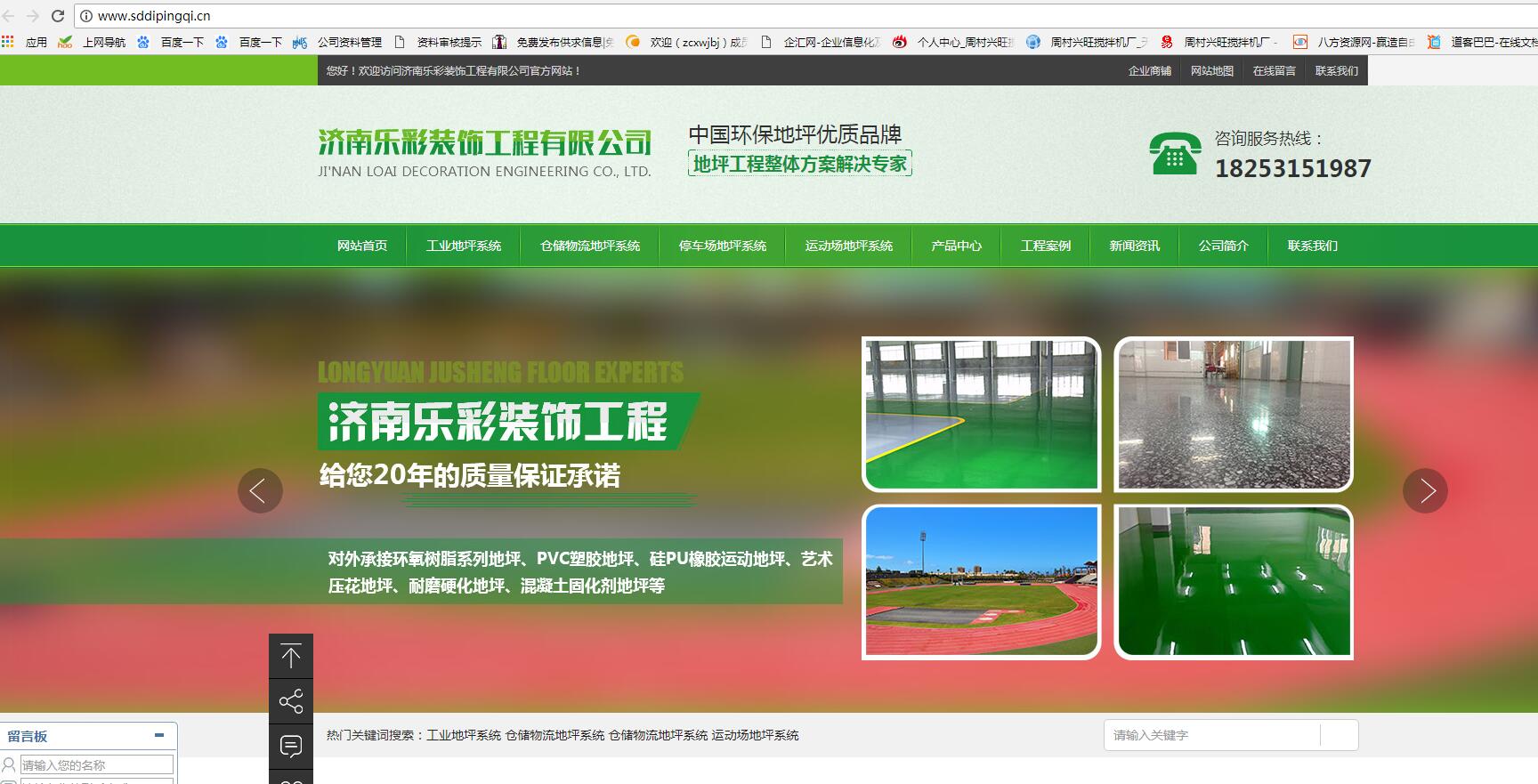Click the green telephone hotline icon
Image resolution: width=1538 pixels, height=784 pixels.
click(x=1174, y=154)
